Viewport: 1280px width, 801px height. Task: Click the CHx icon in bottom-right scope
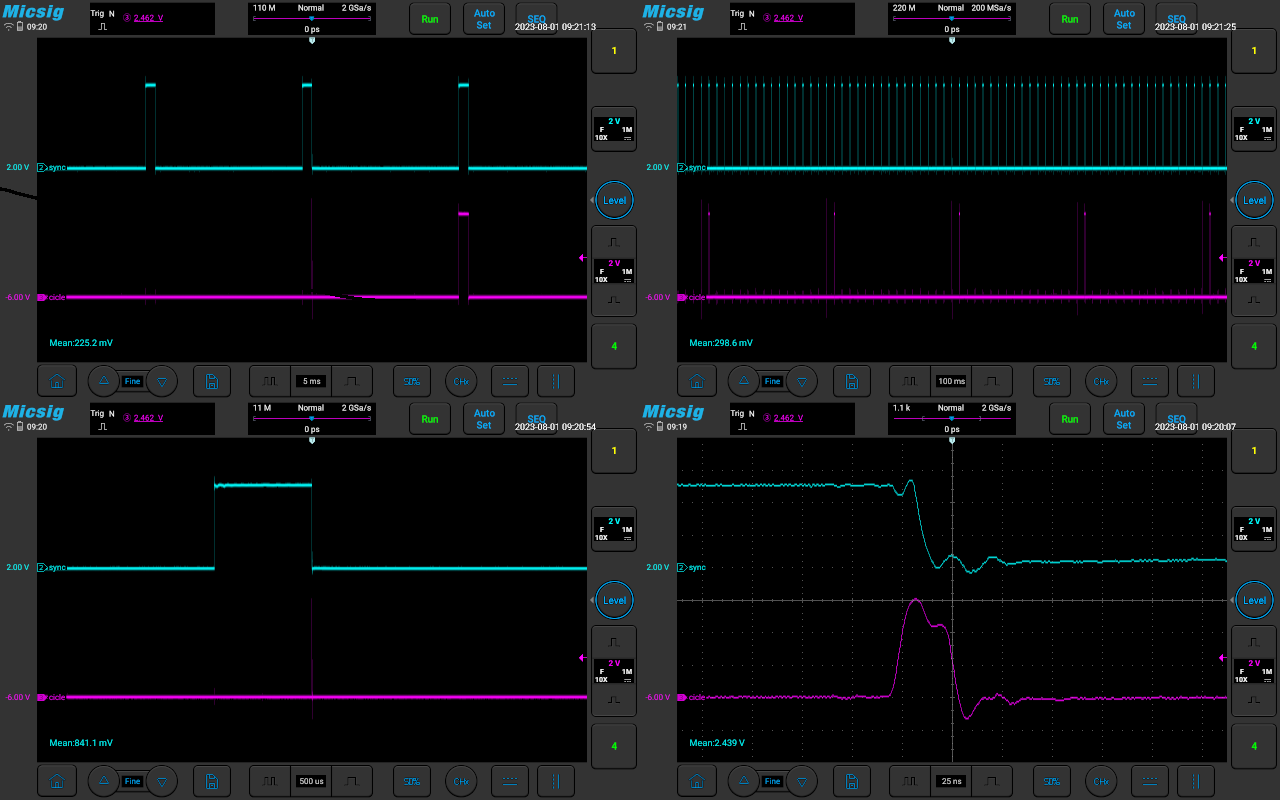click(x=1100, y=781)
